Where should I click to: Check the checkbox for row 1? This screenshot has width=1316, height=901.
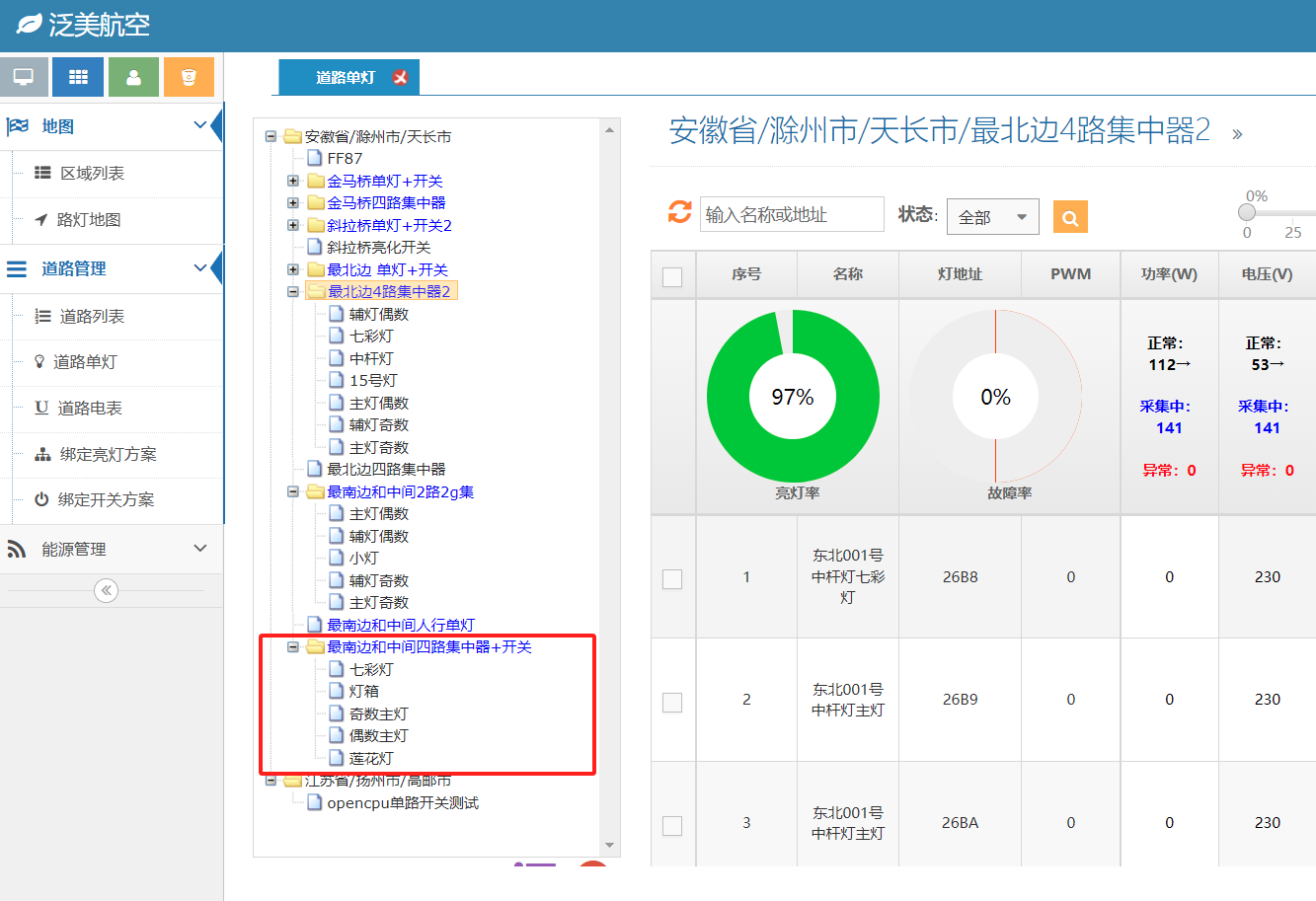point(672,578)
